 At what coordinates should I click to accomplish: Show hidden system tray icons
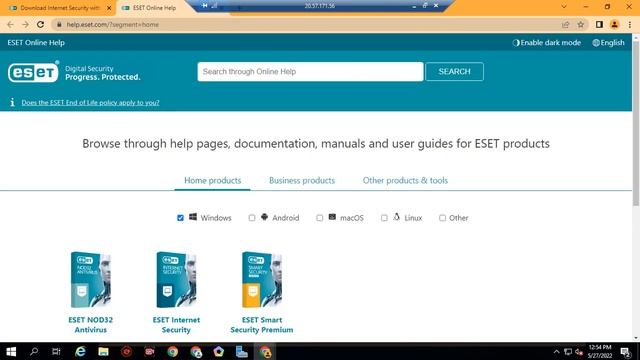point(556,351)
